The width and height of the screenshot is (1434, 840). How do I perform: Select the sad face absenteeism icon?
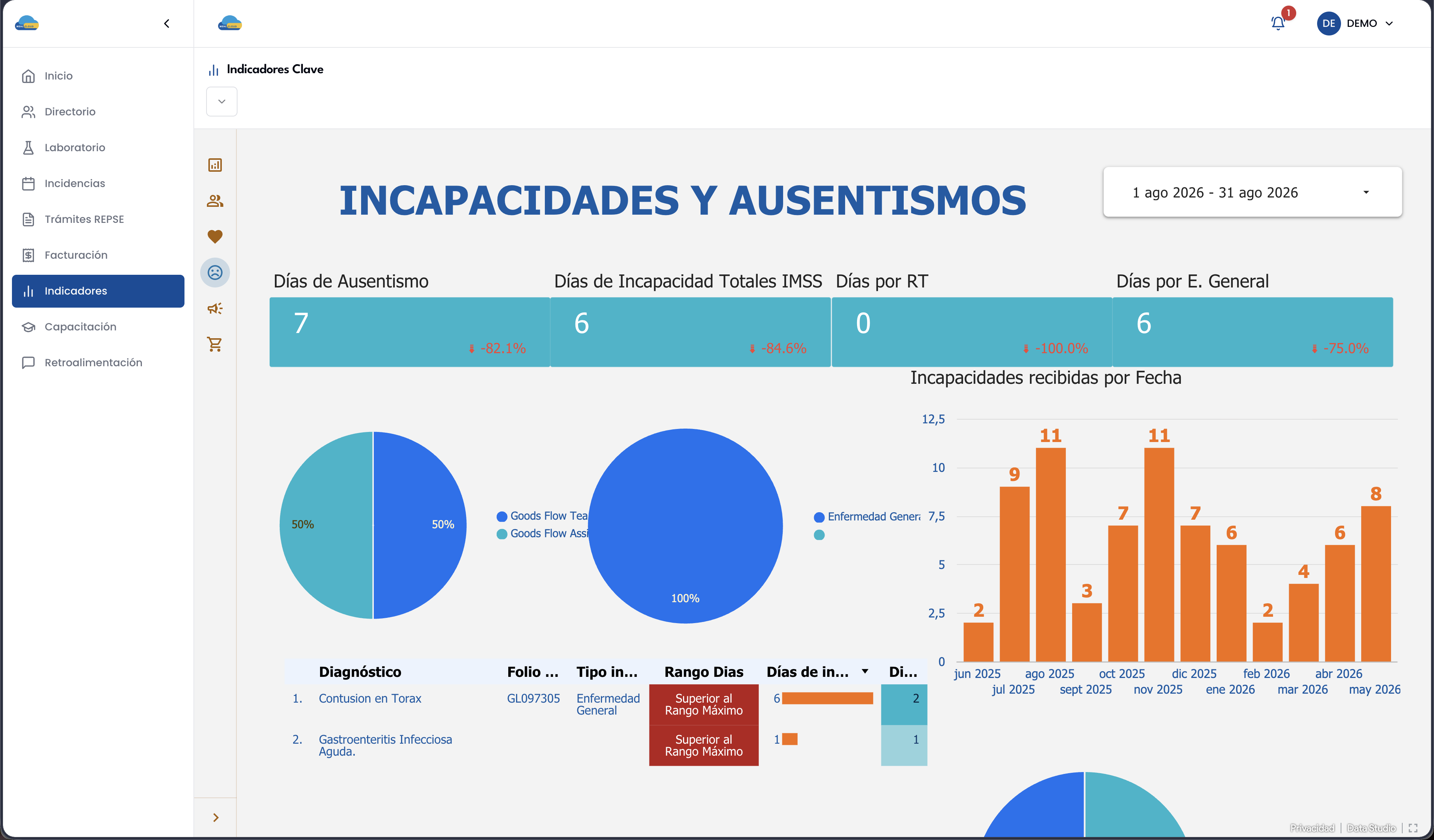[x=214, y=273]
